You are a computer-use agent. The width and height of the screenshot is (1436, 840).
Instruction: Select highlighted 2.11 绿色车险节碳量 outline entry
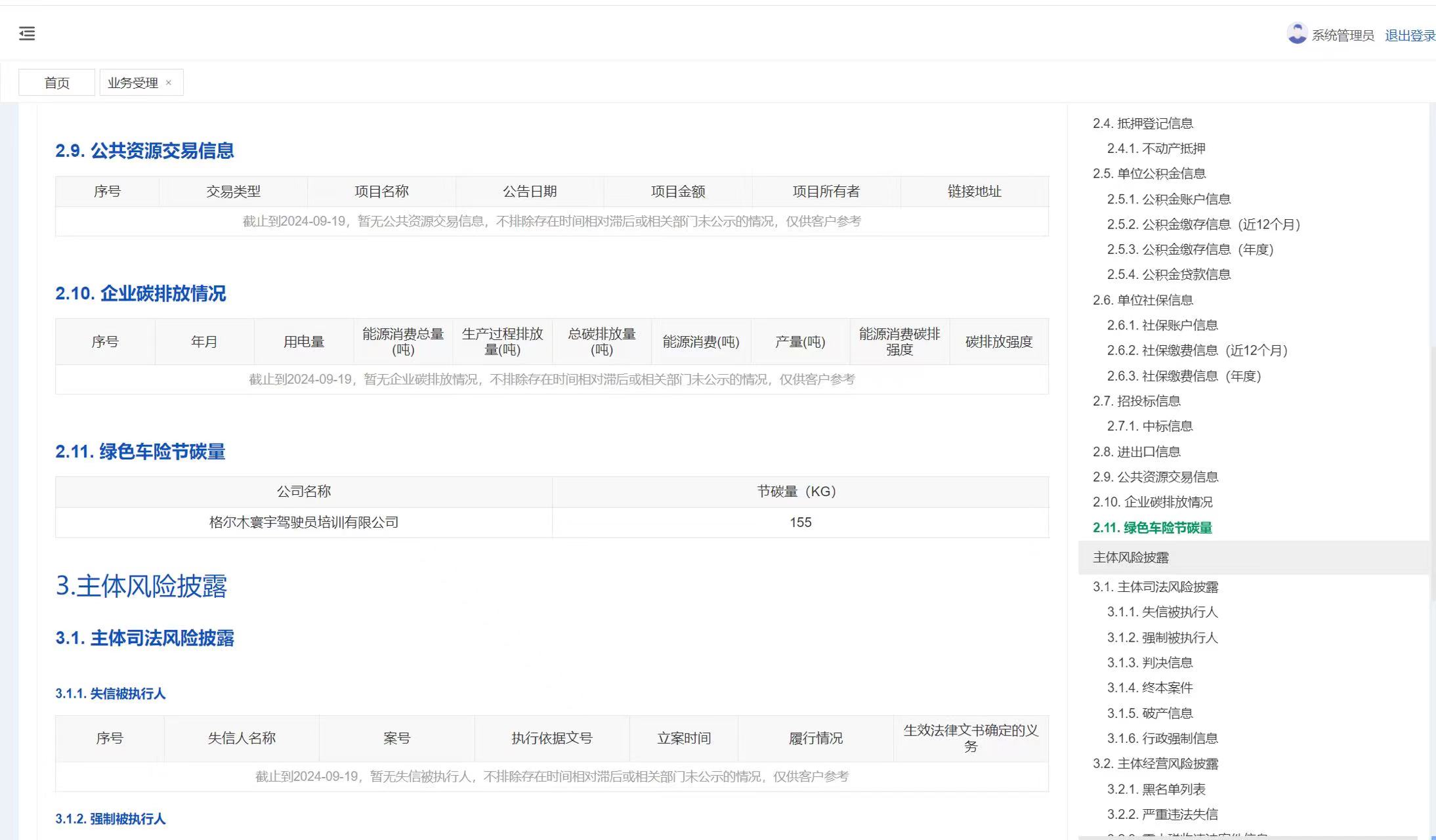tap(1152, 528)
